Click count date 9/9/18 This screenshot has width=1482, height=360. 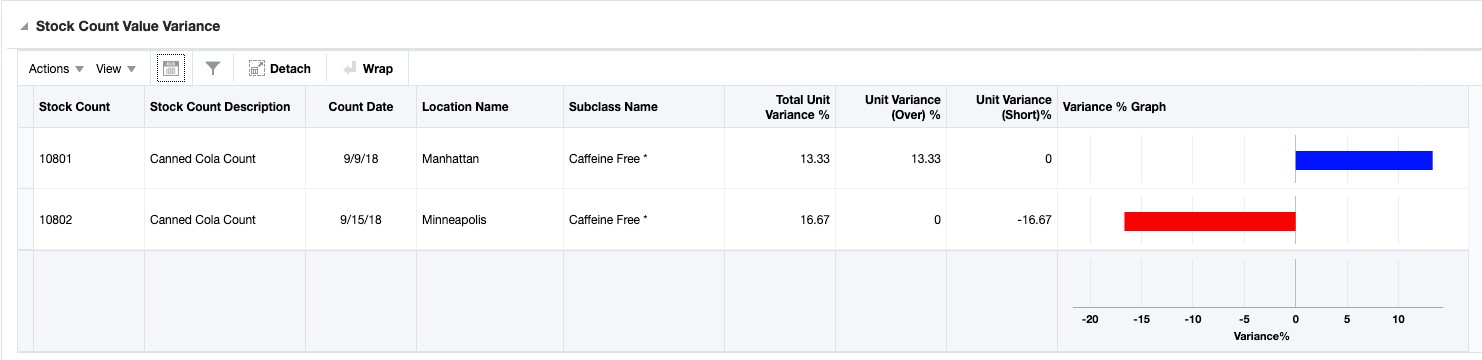(361, 159)
